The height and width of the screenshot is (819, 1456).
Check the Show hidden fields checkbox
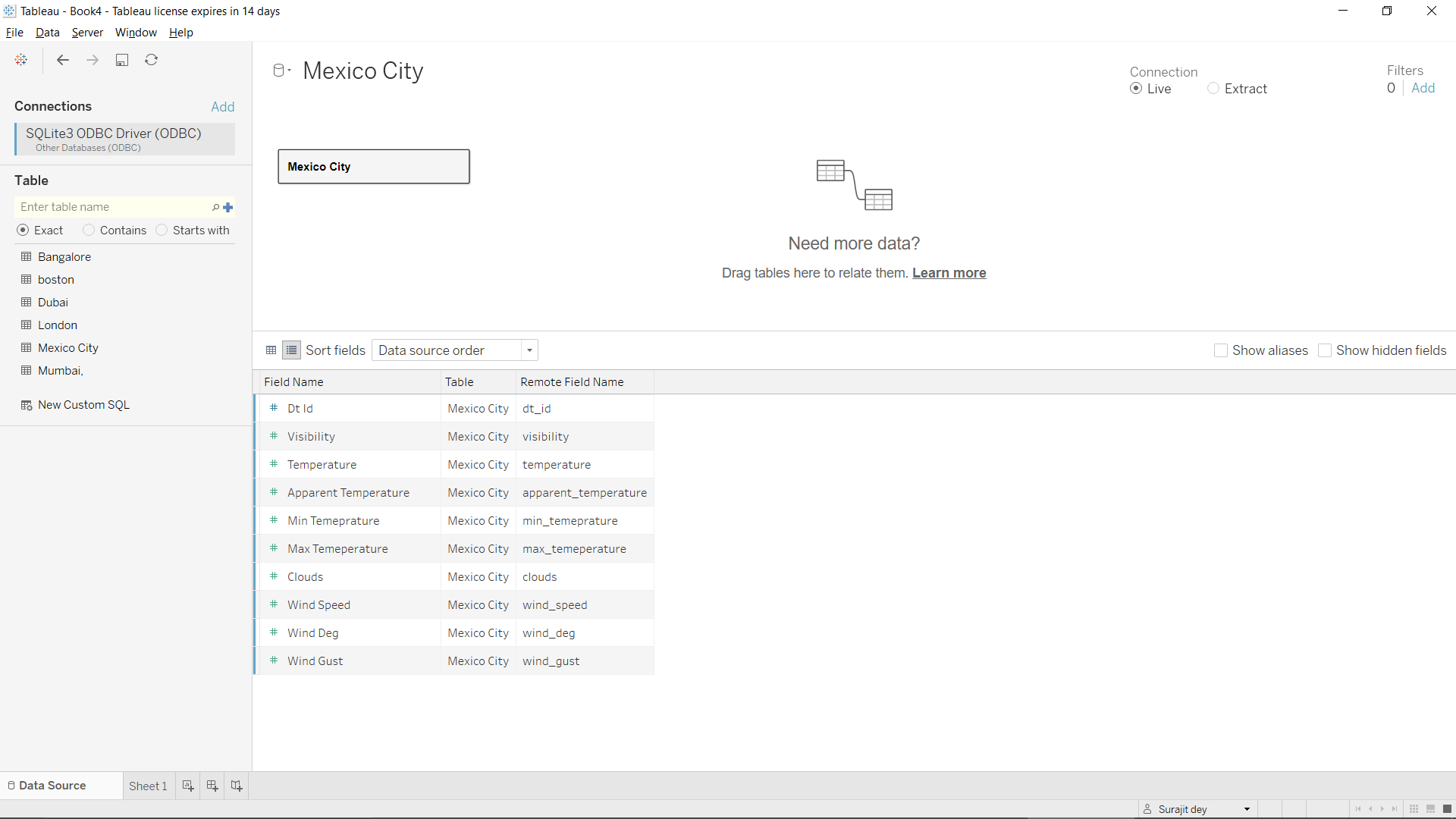click(1325, 350)
